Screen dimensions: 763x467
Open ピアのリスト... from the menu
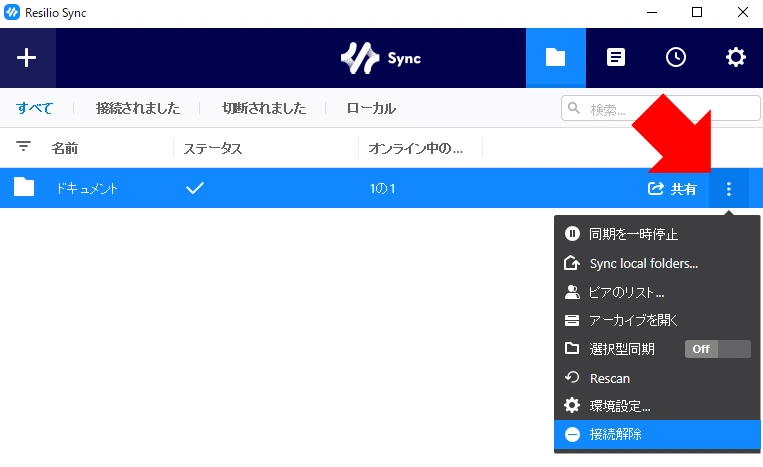coord(657,292)
